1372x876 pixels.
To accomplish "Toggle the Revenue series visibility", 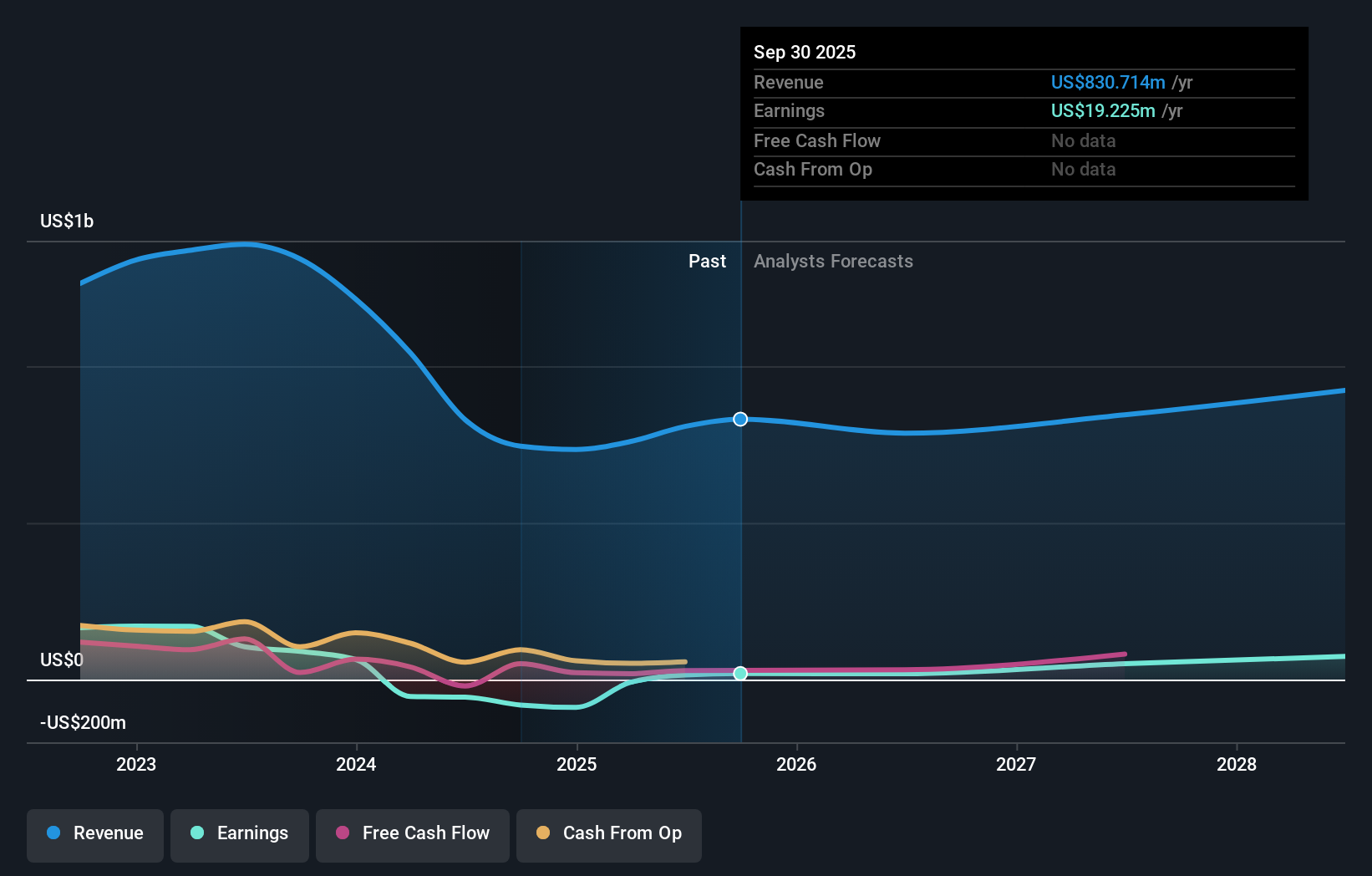I will [x=94, y=833].
